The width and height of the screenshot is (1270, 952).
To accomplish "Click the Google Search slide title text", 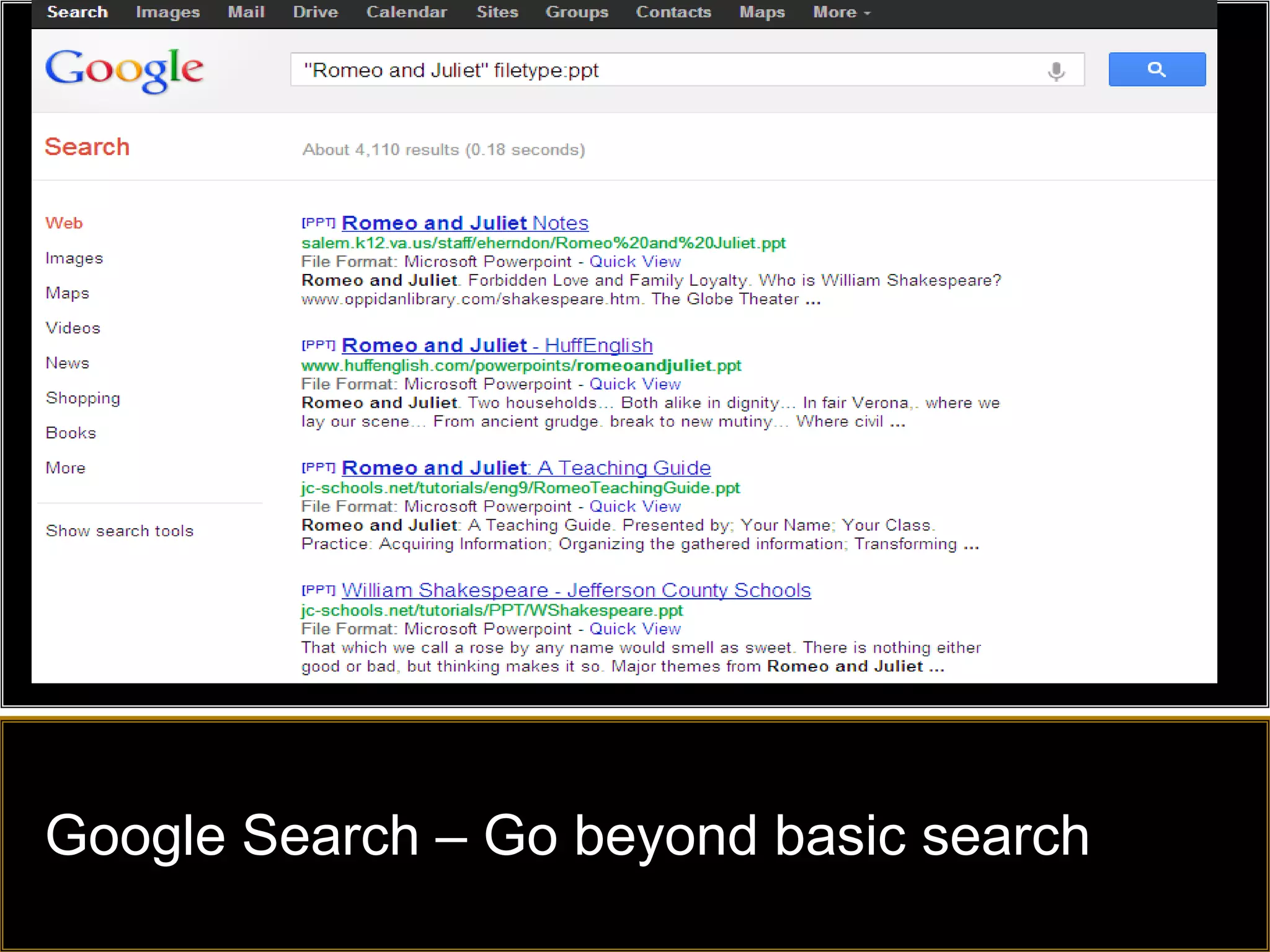I will coord(567,836).
